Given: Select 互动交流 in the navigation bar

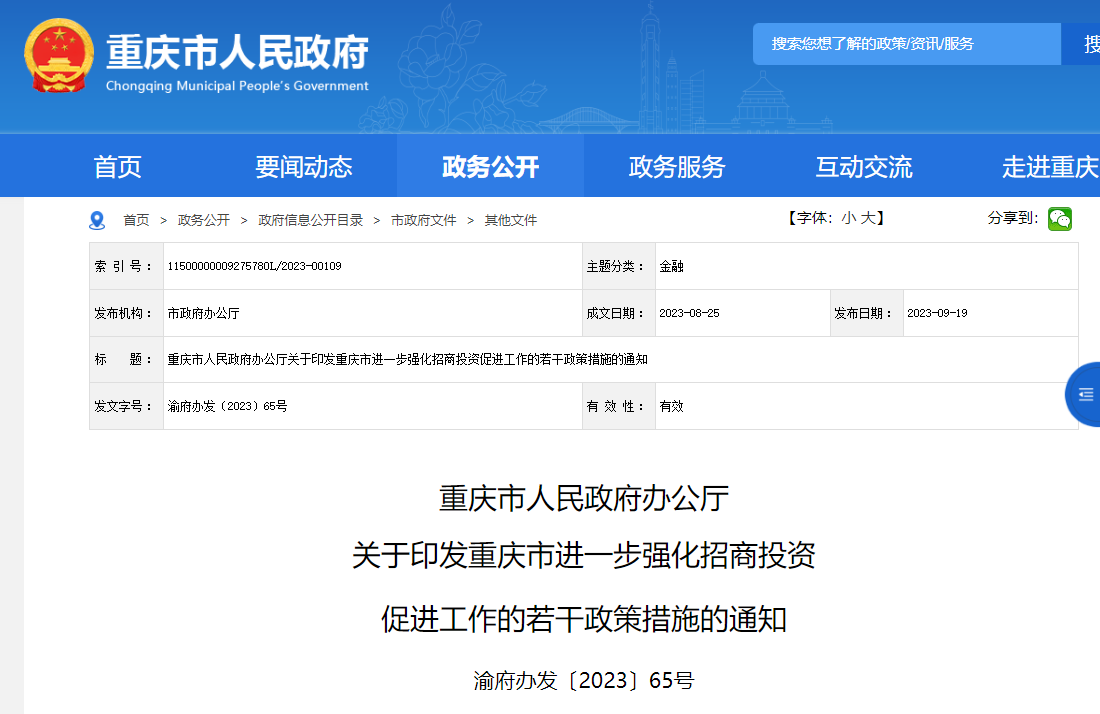Looking at the screenshot, I should [x=864, y=168].
